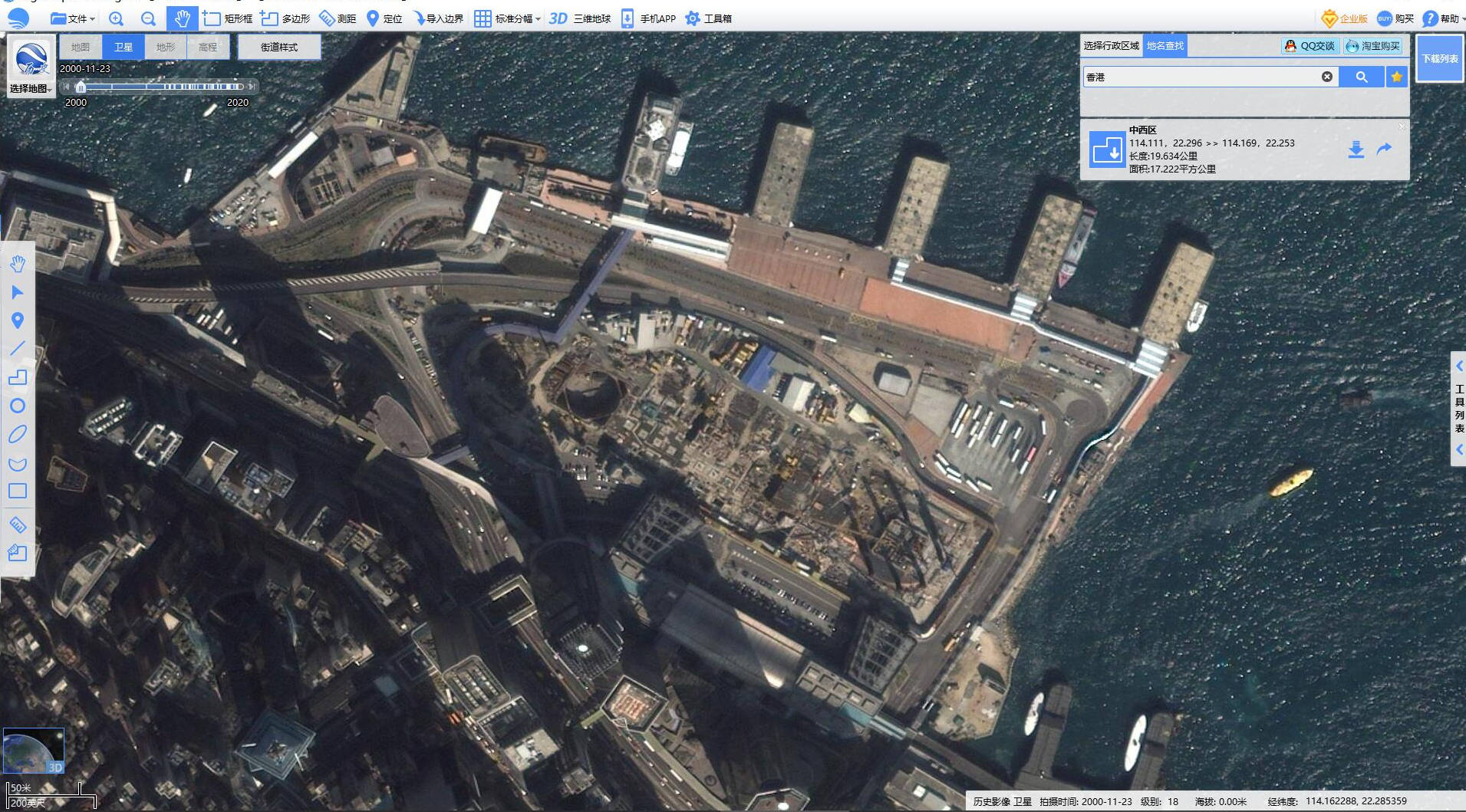The image size is (1466, 812).
Task: Click the share arrow in 中西区 result
Action: pos(1384,149)
